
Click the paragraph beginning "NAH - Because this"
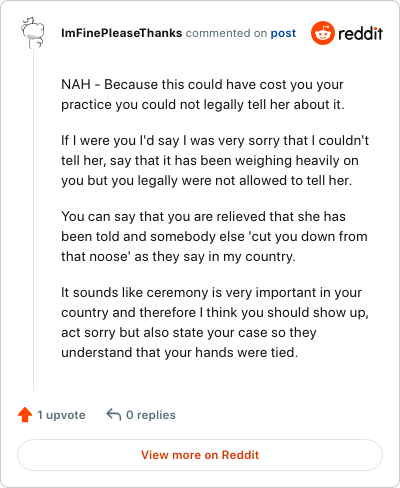click(x=203, y=94)
